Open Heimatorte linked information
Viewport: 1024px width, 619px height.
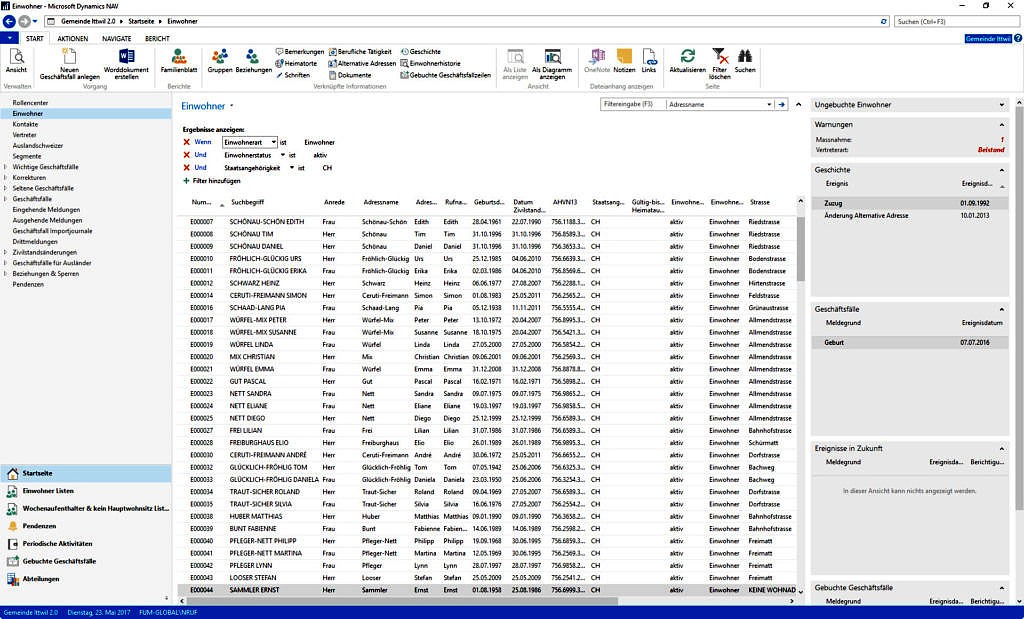296,63
